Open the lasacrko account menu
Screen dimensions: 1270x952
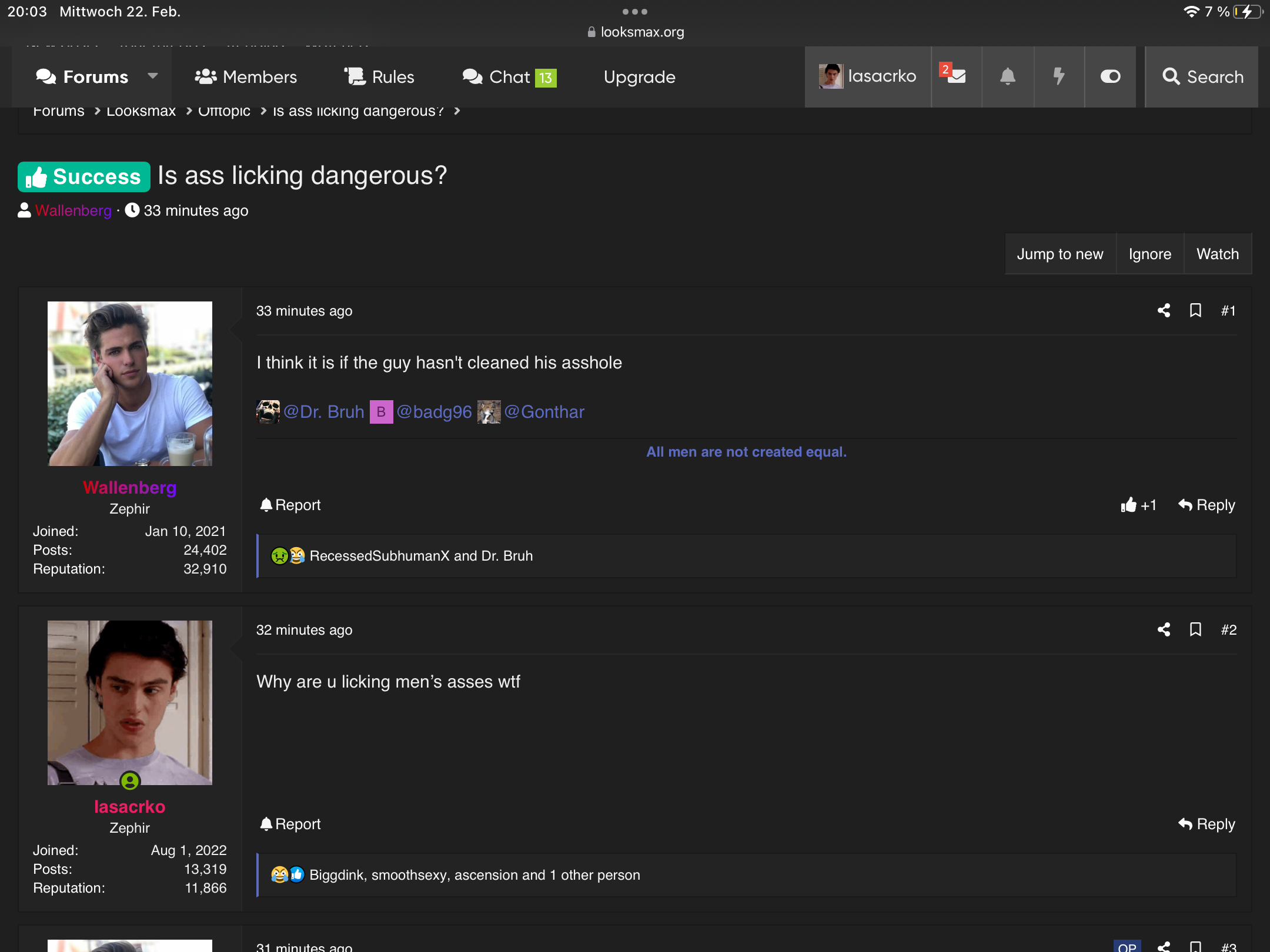point(868,76)
